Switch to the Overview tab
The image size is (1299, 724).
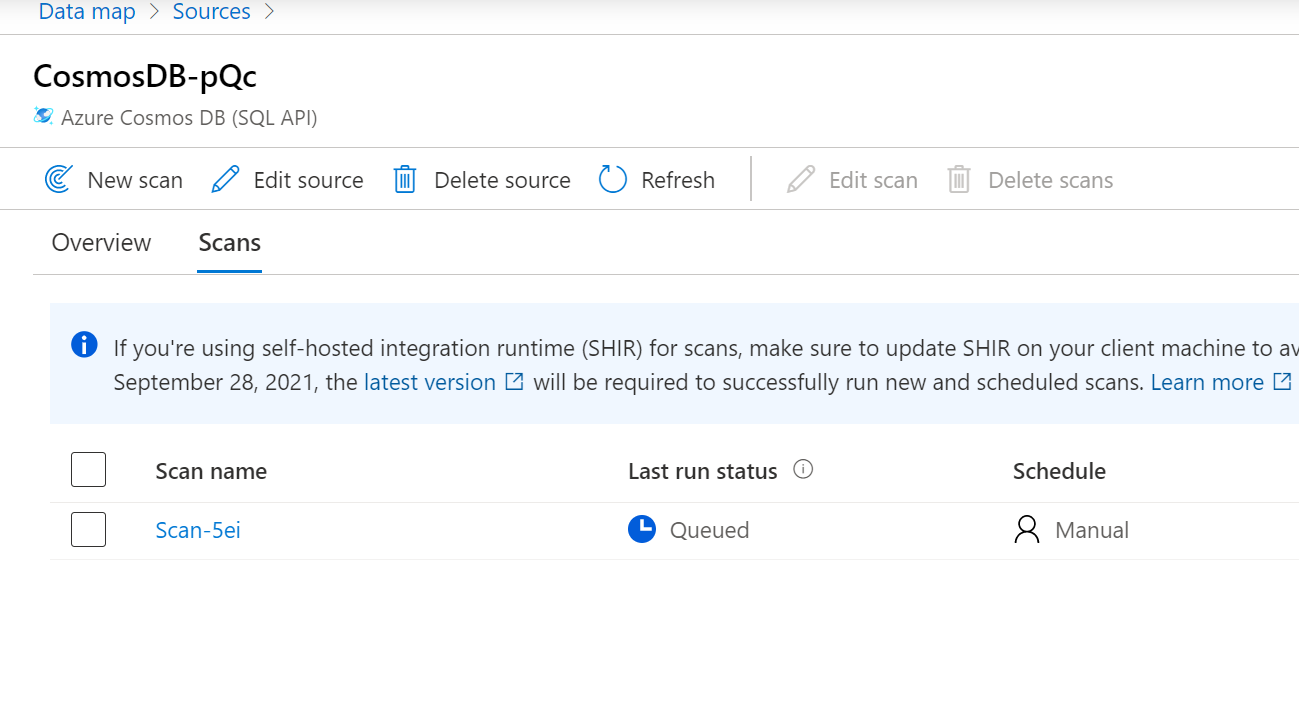coord(101,243)
